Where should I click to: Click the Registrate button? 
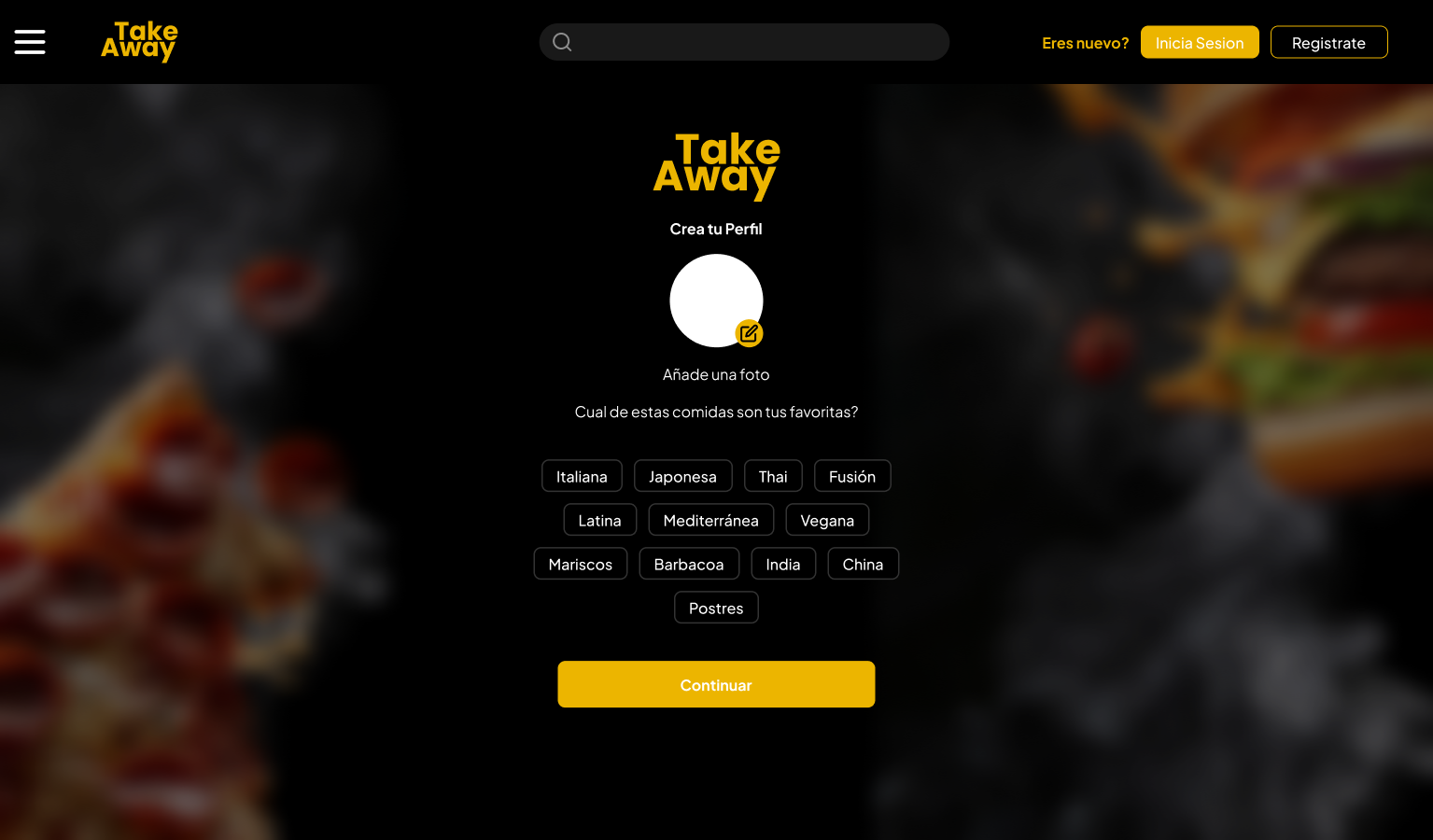[x=1328, y=42]
